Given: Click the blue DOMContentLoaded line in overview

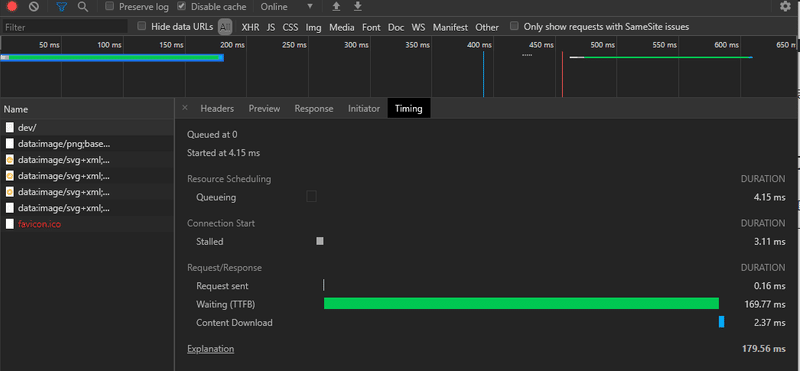Looking at the screenshot, I should (x=483, y=74).
